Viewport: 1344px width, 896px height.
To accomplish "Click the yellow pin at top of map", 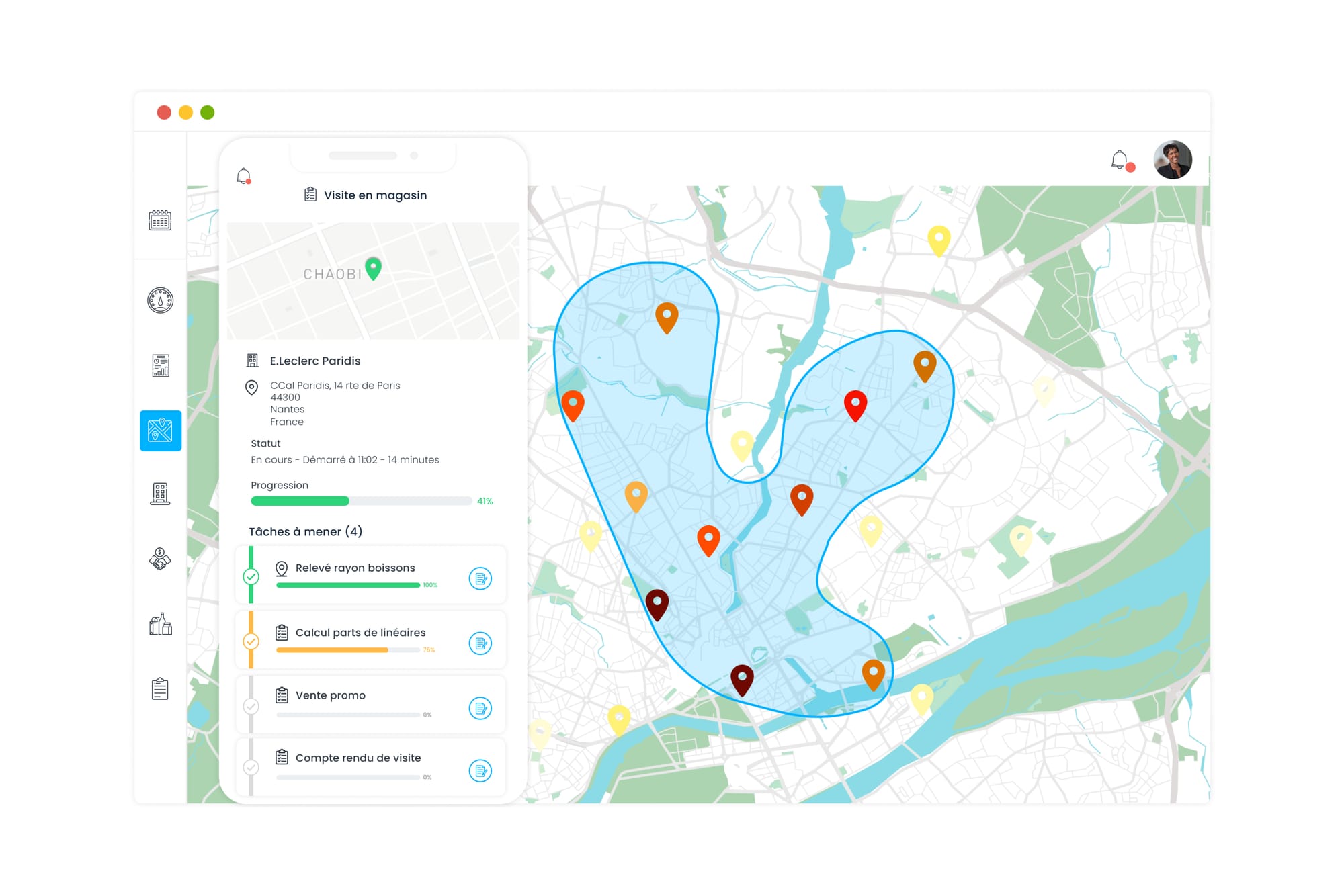I will pos(939,240).
